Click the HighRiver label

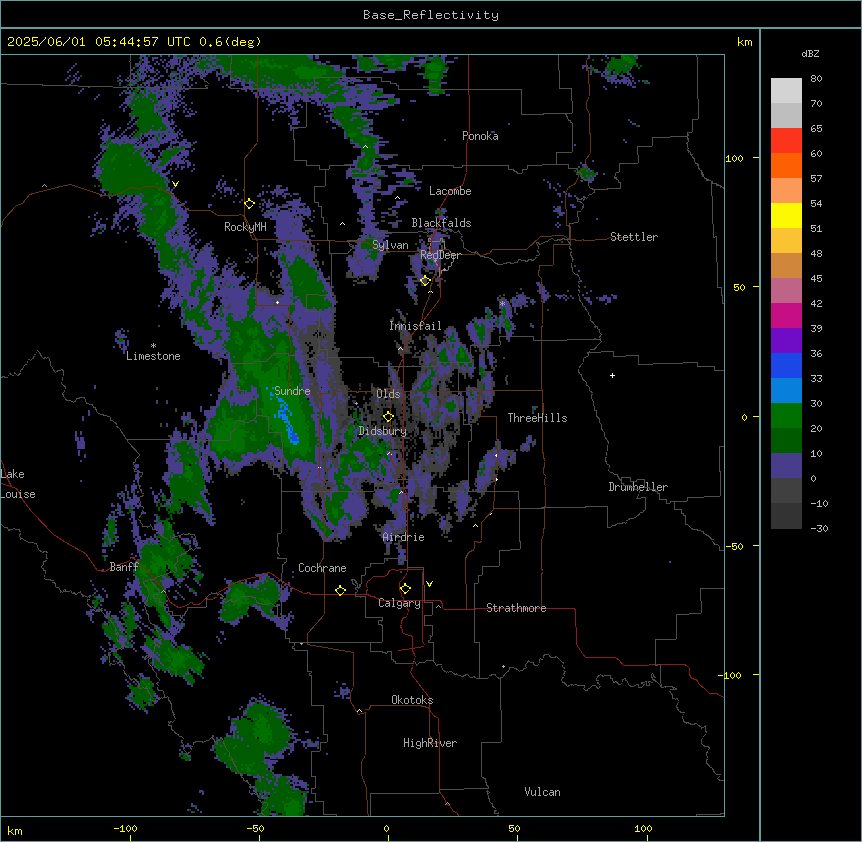pyautogui.click(x=430, y=743)
